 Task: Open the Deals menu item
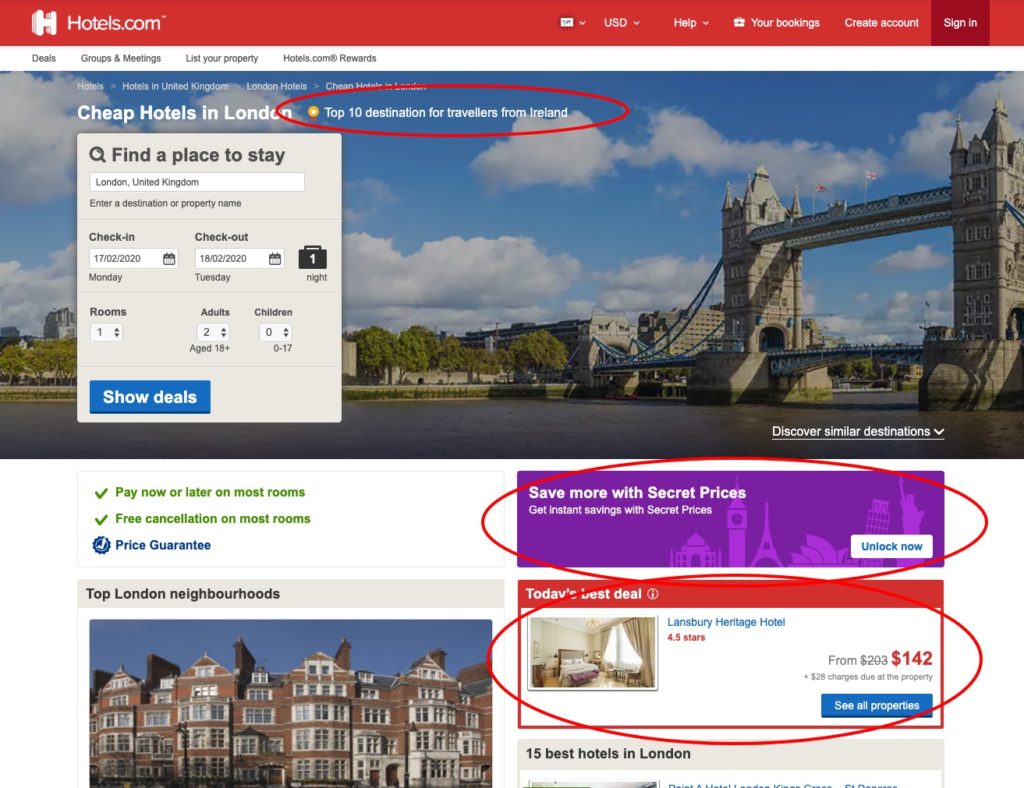[x=44, y=58]
